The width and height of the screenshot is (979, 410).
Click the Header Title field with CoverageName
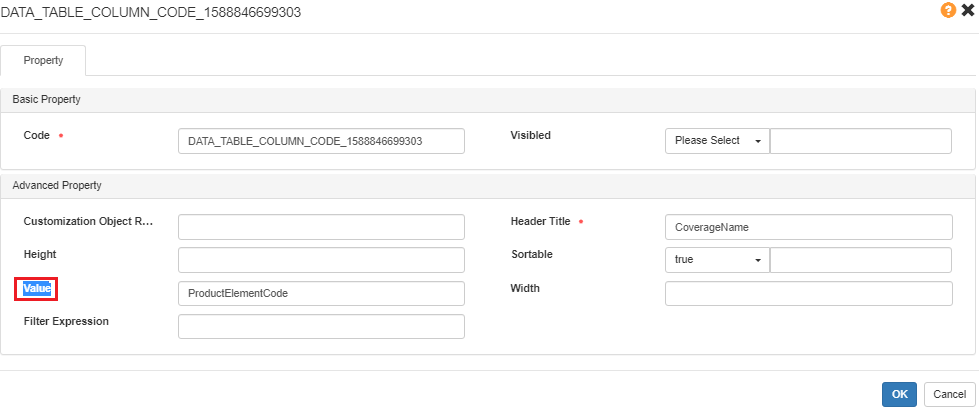(x=807, y=227)
